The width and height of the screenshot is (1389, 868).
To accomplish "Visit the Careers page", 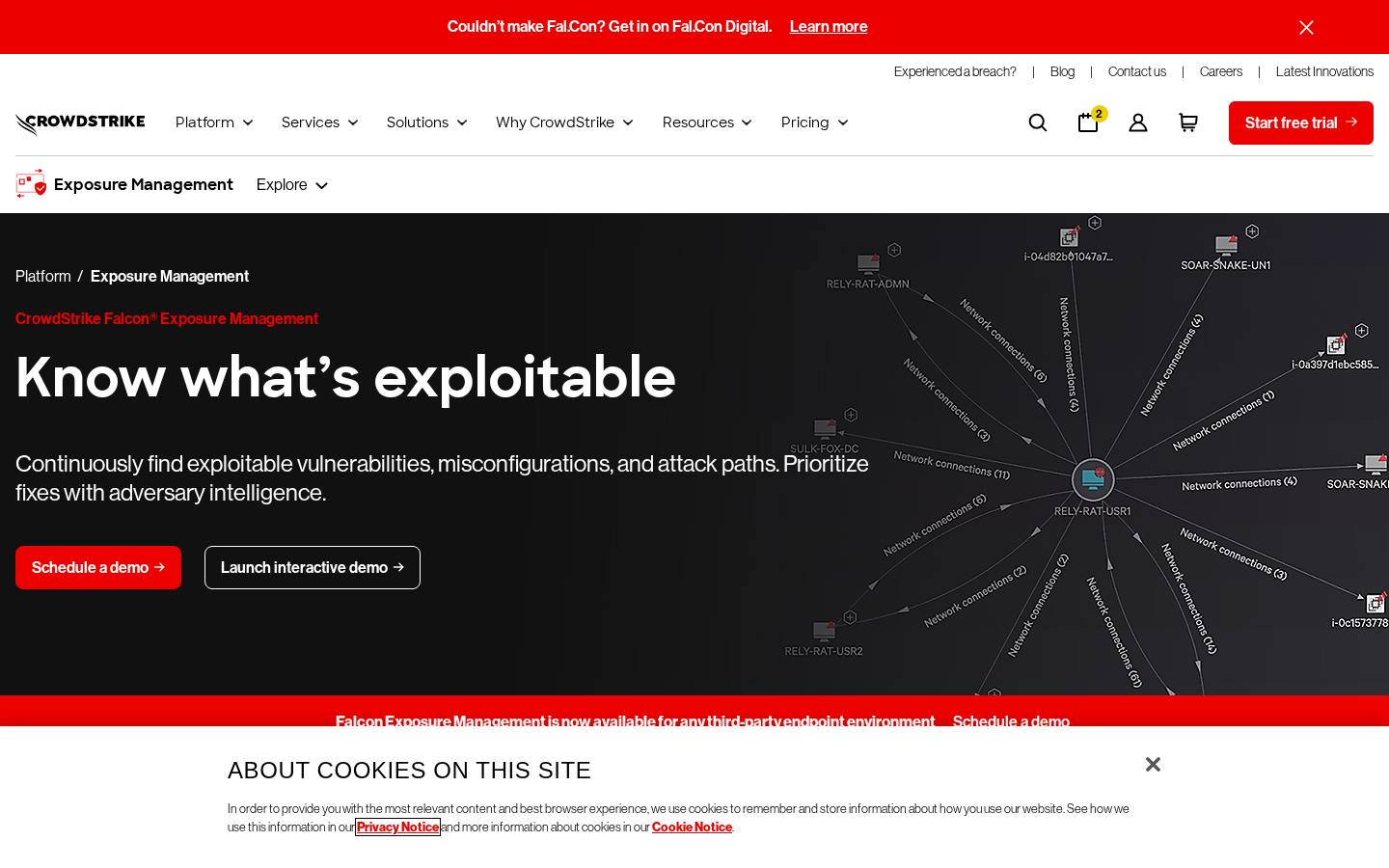I will point(1221,71).
